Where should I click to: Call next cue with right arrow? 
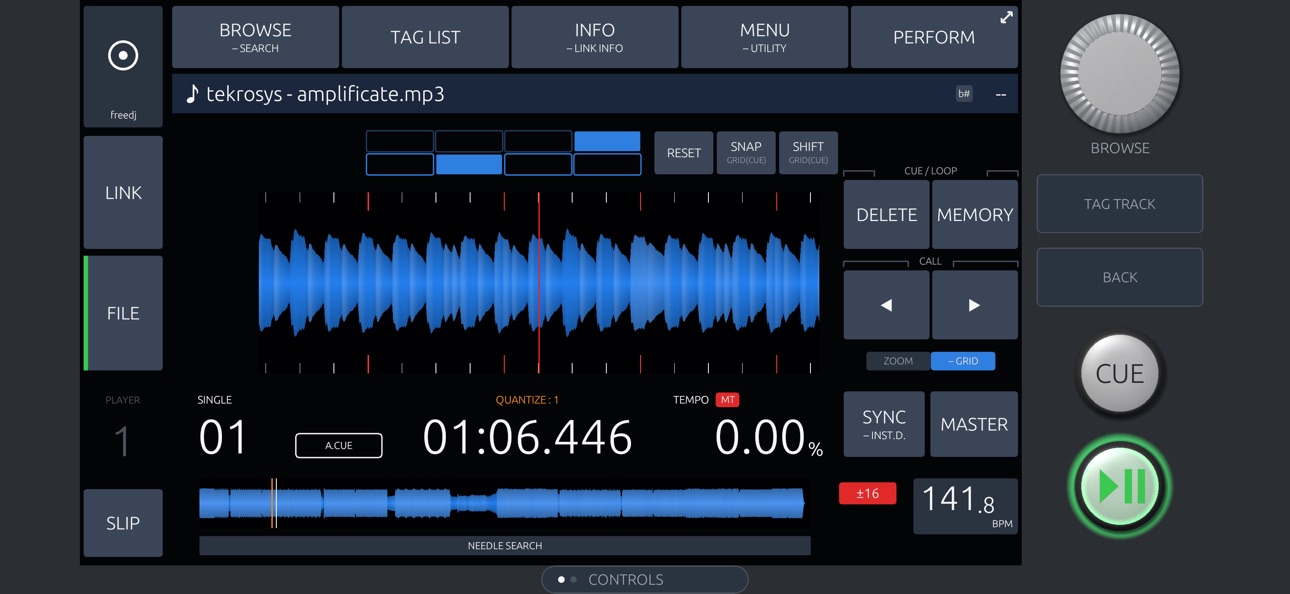coord(974,305)
